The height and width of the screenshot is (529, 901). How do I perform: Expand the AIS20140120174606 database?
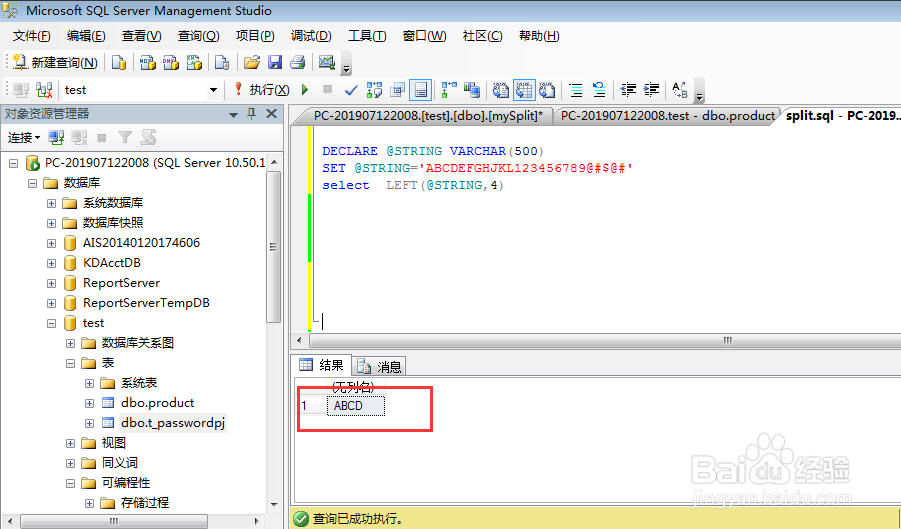(51, 244)
